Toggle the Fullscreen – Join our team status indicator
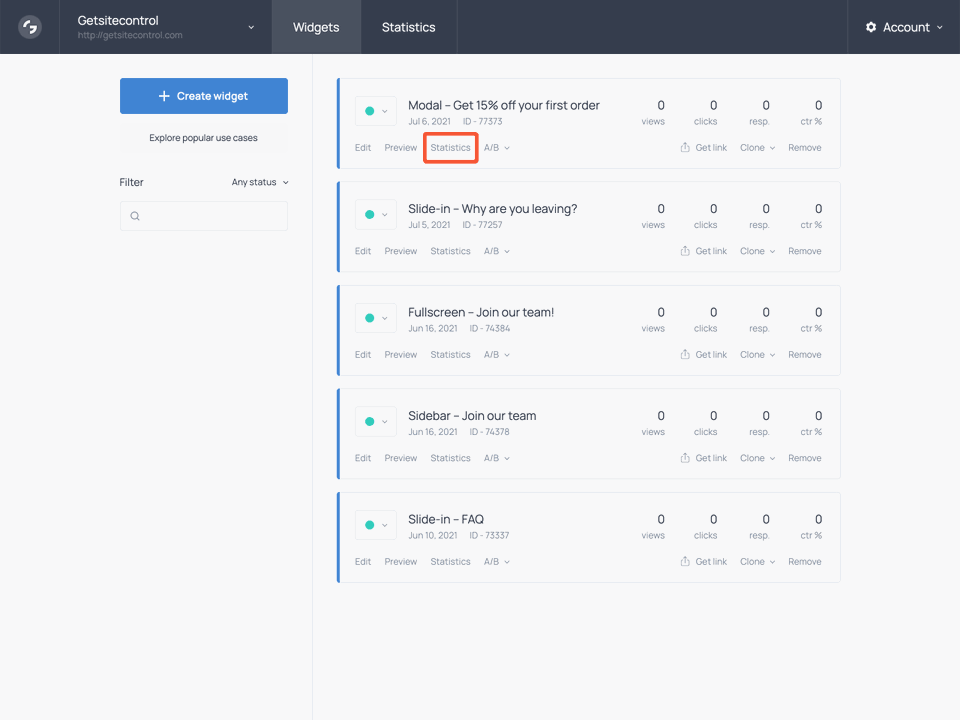The width and height of the screenshot is (960, 720). [x=371, y=317]
